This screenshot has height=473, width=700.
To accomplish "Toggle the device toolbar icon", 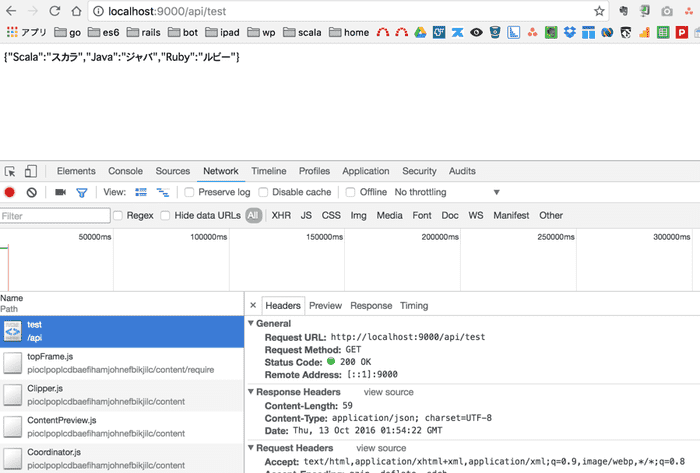I will [x=31, y=171].
